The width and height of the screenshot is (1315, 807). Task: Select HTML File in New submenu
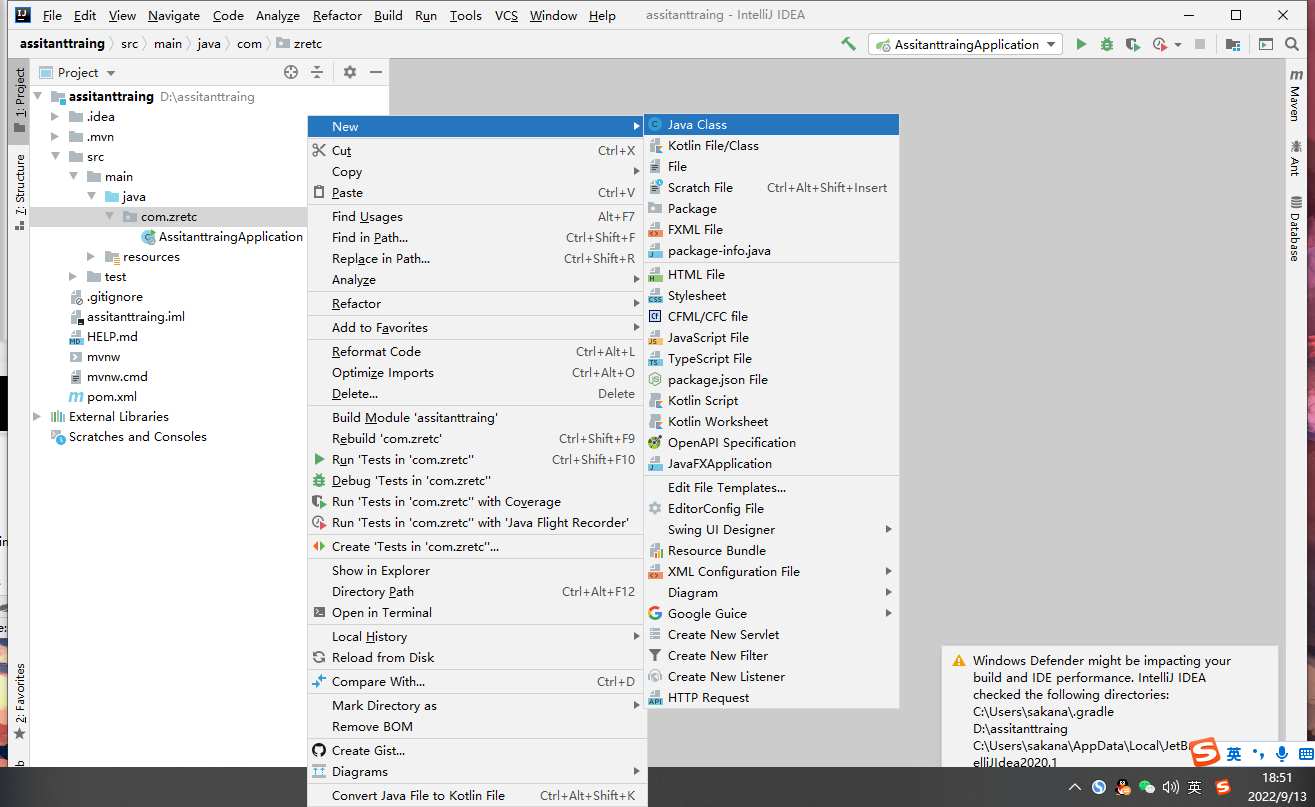pos(771,275)
